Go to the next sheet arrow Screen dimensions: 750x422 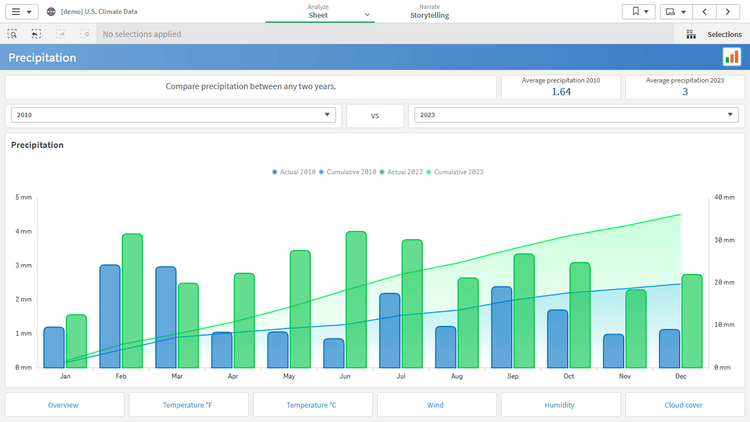click(730, 12)
